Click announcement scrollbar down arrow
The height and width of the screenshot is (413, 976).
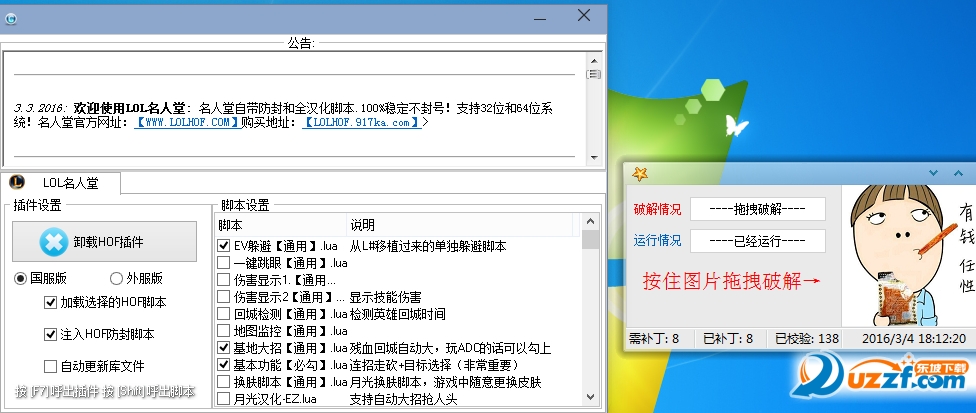tap(594, 158)
